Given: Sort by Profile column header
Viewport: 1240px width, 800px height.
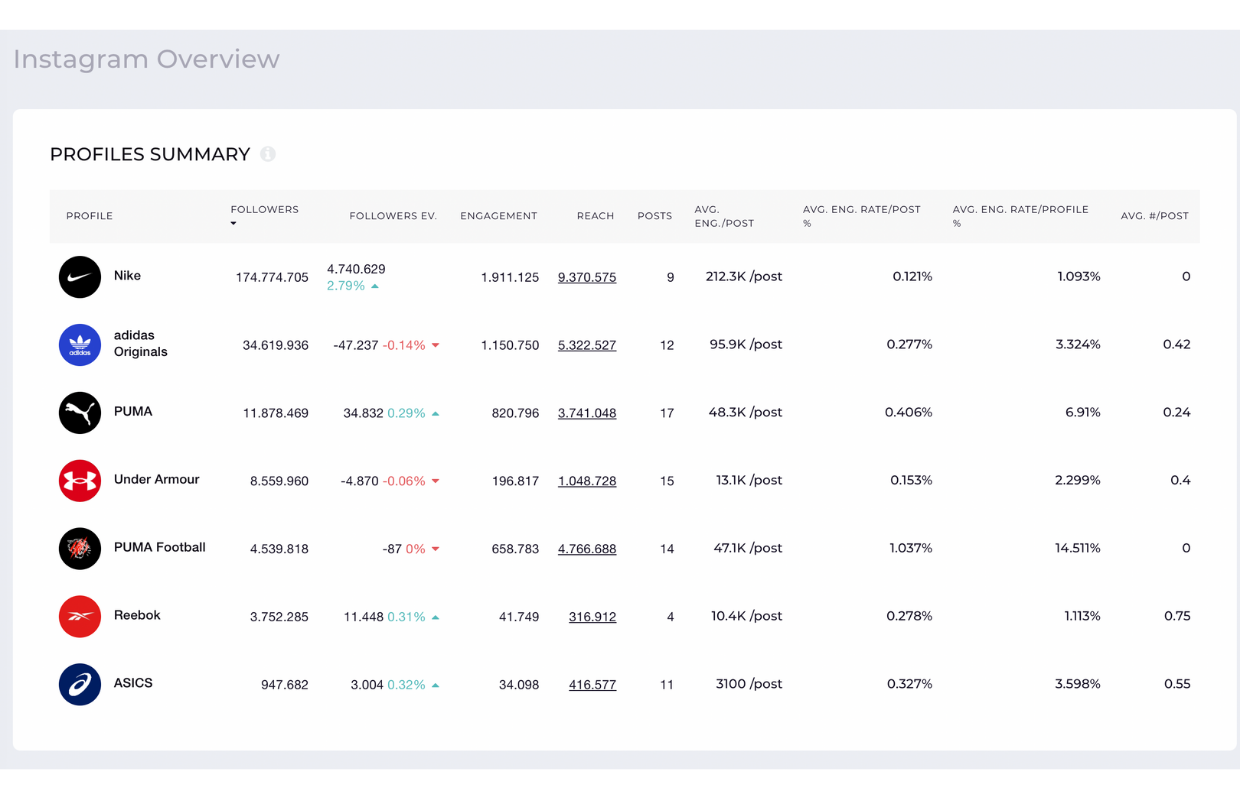Looking at the screenshot, I should click(x=89, y=216).
